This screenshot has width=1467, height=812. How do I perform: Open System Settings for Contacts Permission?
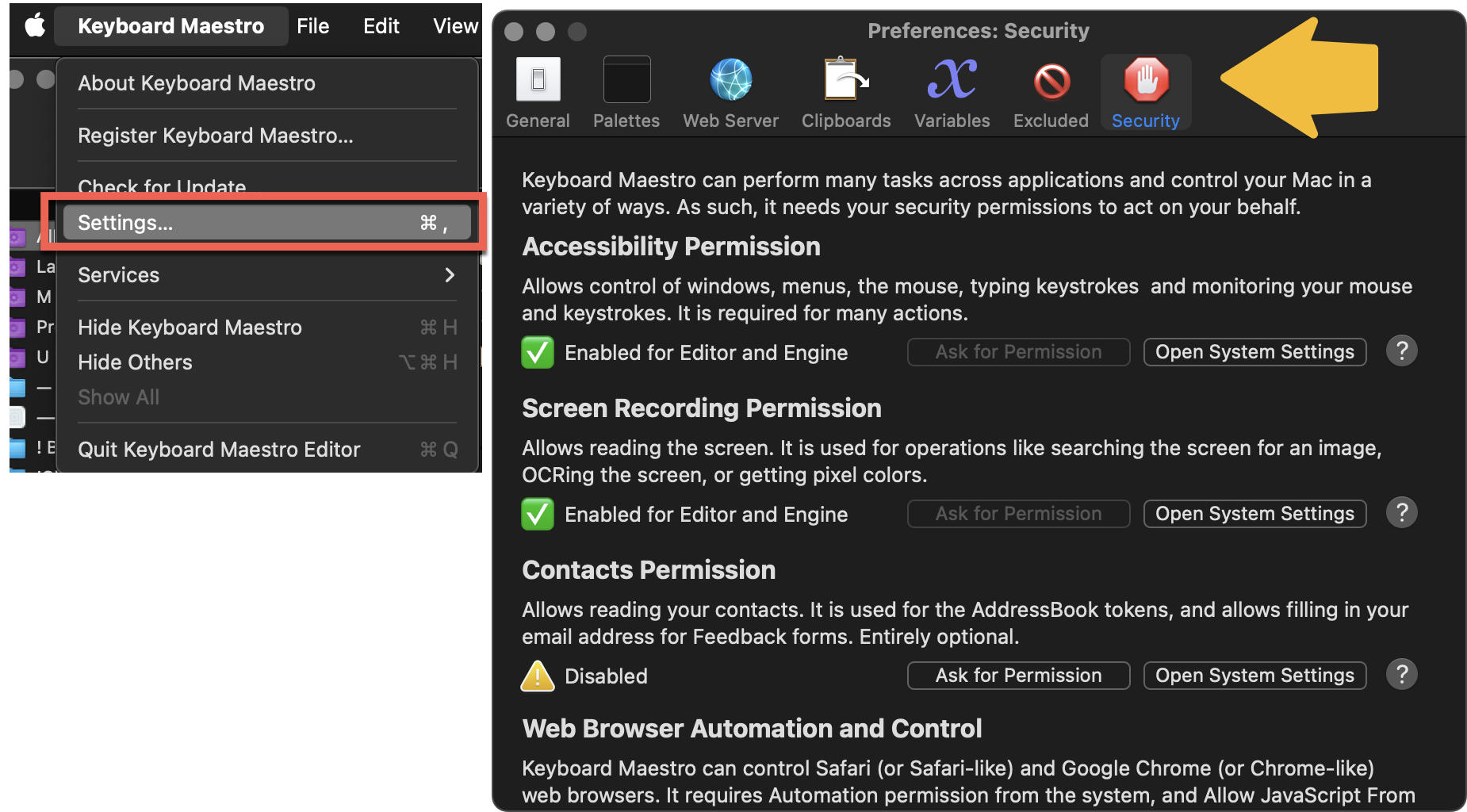[1254, 676]
